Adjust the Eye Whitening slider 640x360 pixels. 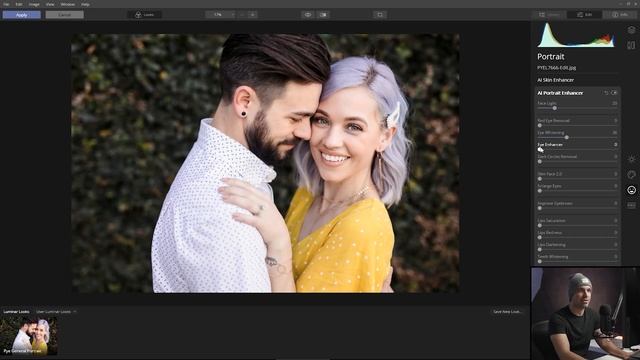(577, 138)
